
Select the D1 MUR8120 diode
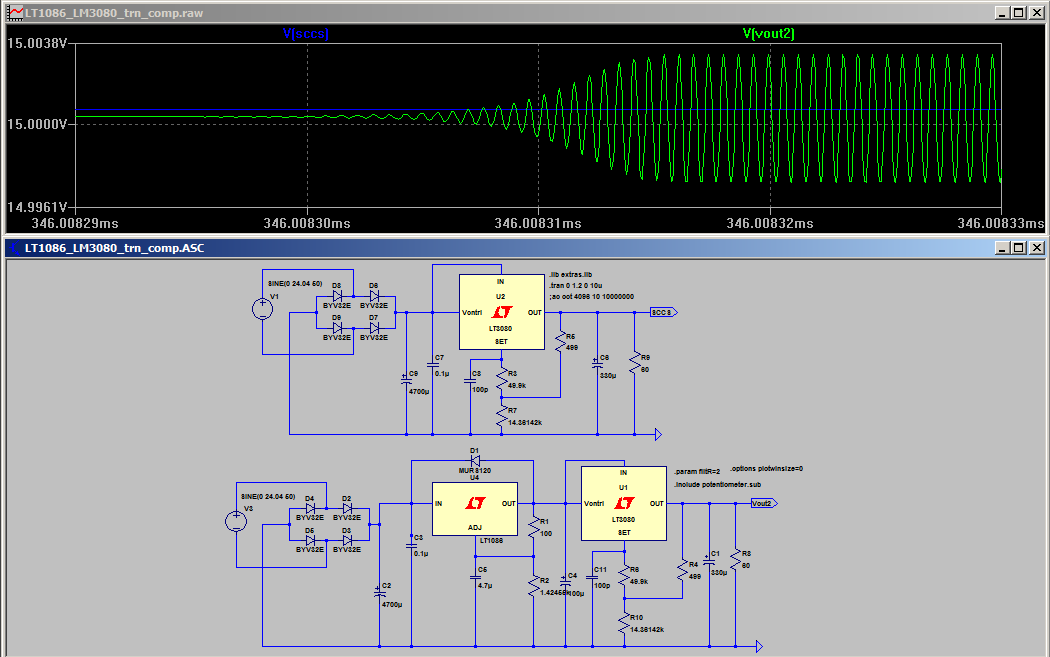475,460
